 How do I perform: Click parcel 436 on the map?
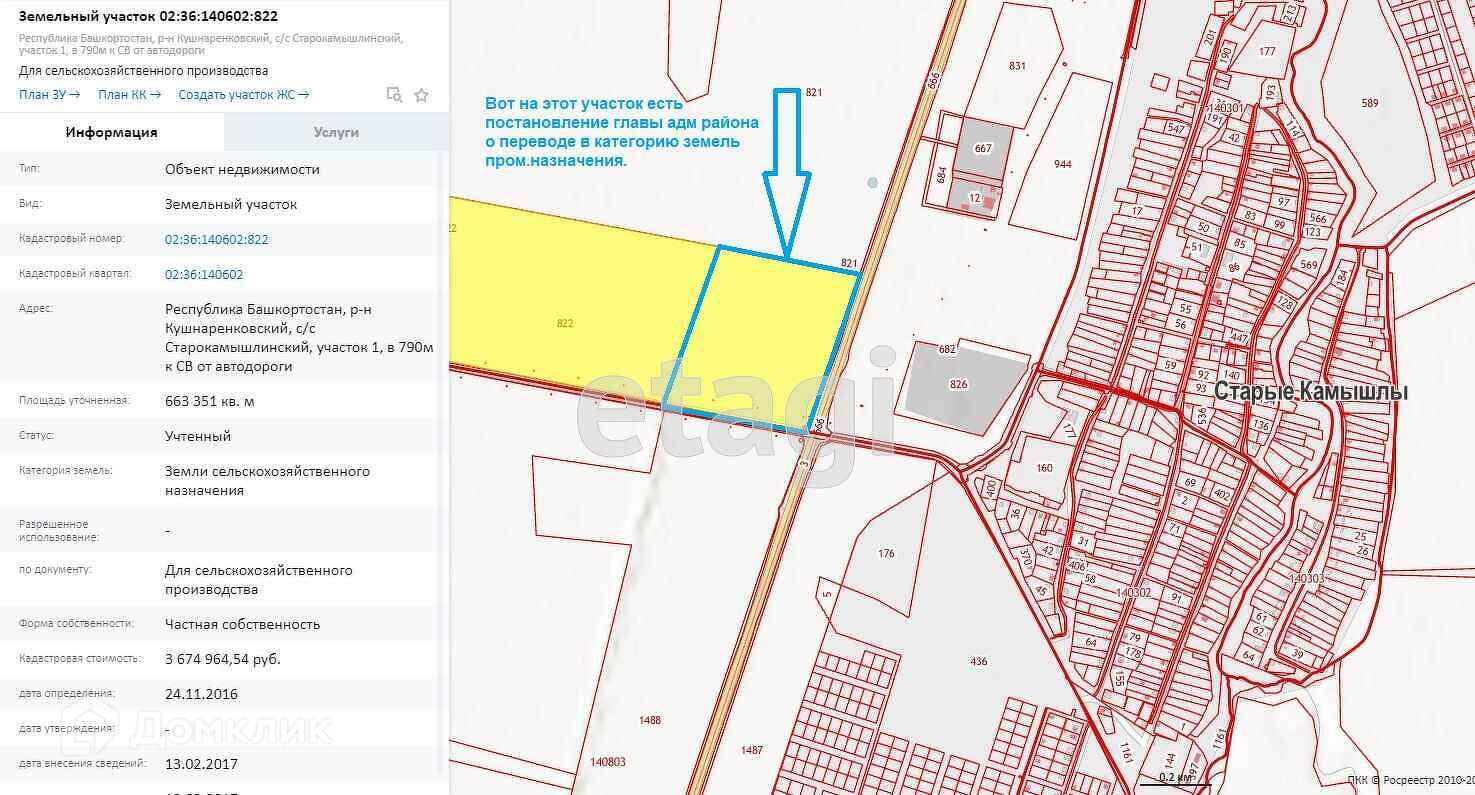[978, 662]
